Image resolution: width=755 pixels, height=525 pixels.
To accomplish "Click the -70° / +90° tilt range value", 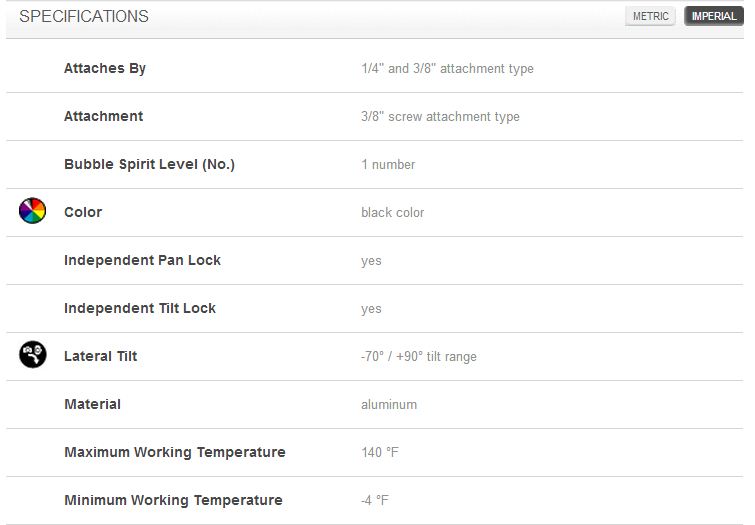I will coord(419,356).
